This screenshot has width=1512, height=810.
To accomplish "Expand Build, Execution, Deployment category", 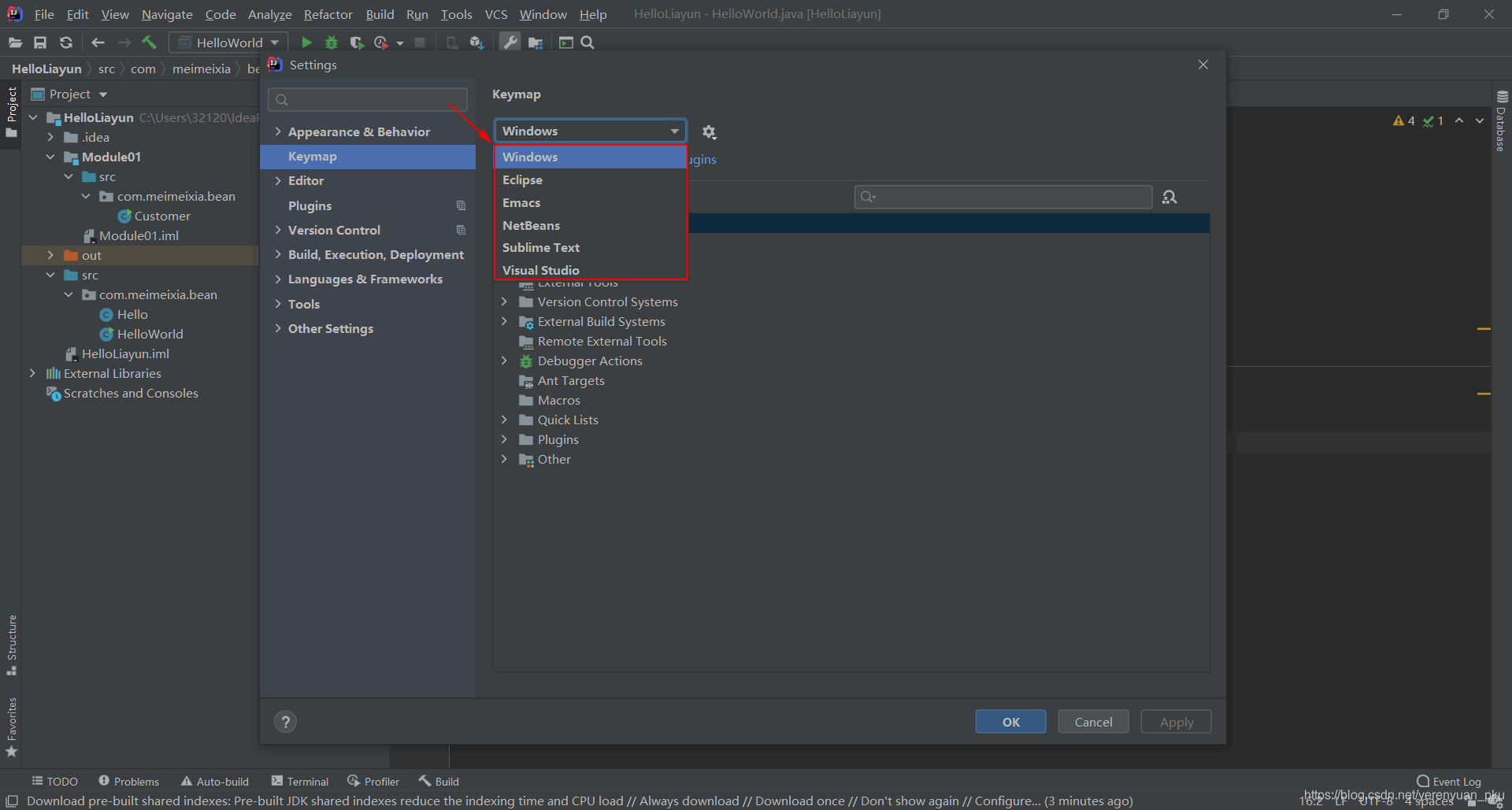I will pyautogui.click(x=277, y=254).
